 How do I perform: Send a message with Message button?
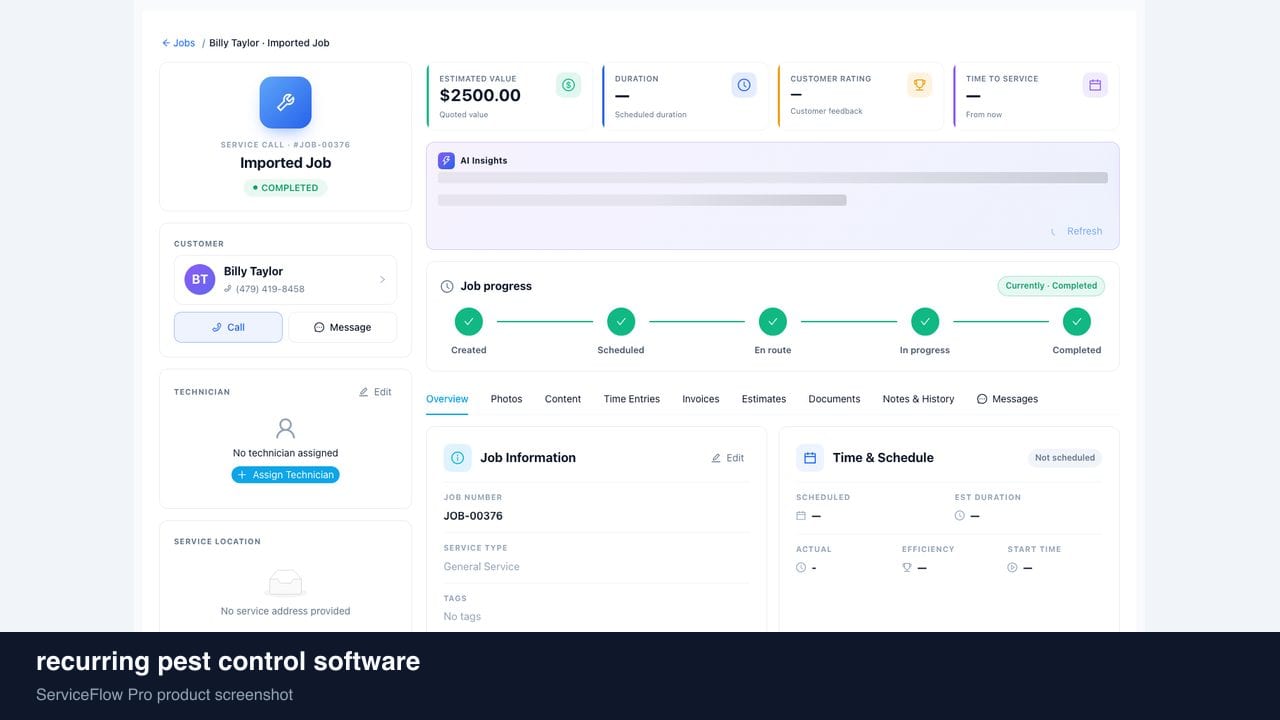(342, 327)
